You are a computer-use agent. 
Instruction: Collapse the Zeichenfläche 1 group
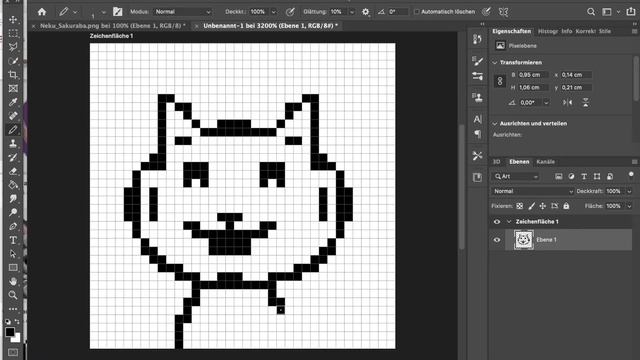coord(509,222)
